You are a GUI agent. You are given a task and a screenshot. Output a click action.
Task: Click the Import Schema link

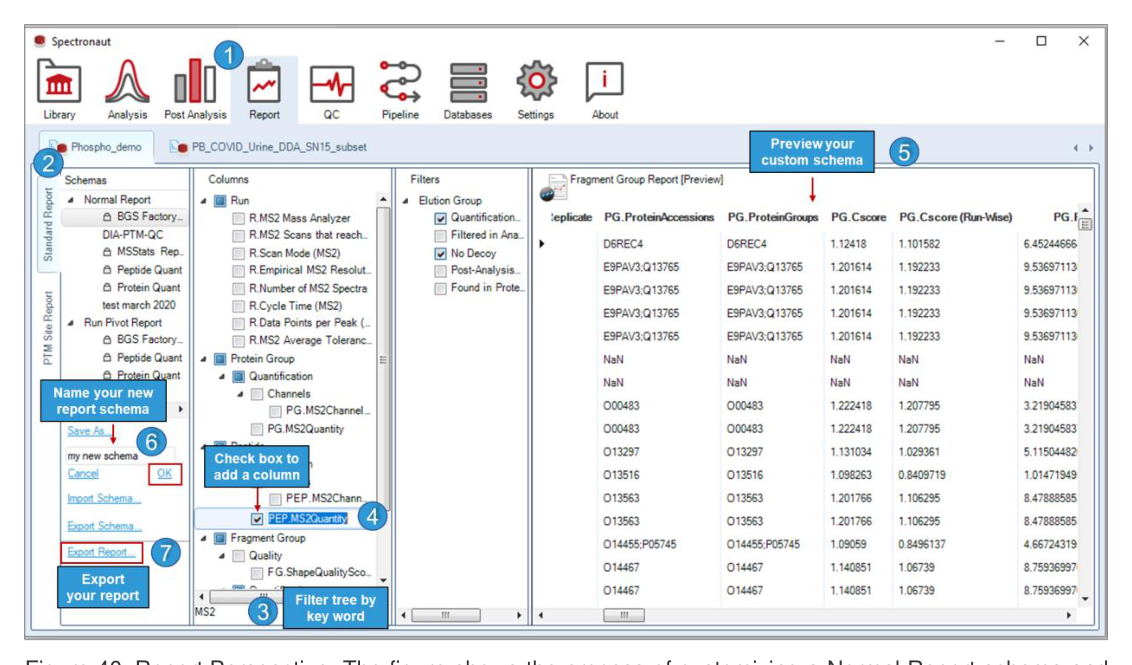click(103, 499)
